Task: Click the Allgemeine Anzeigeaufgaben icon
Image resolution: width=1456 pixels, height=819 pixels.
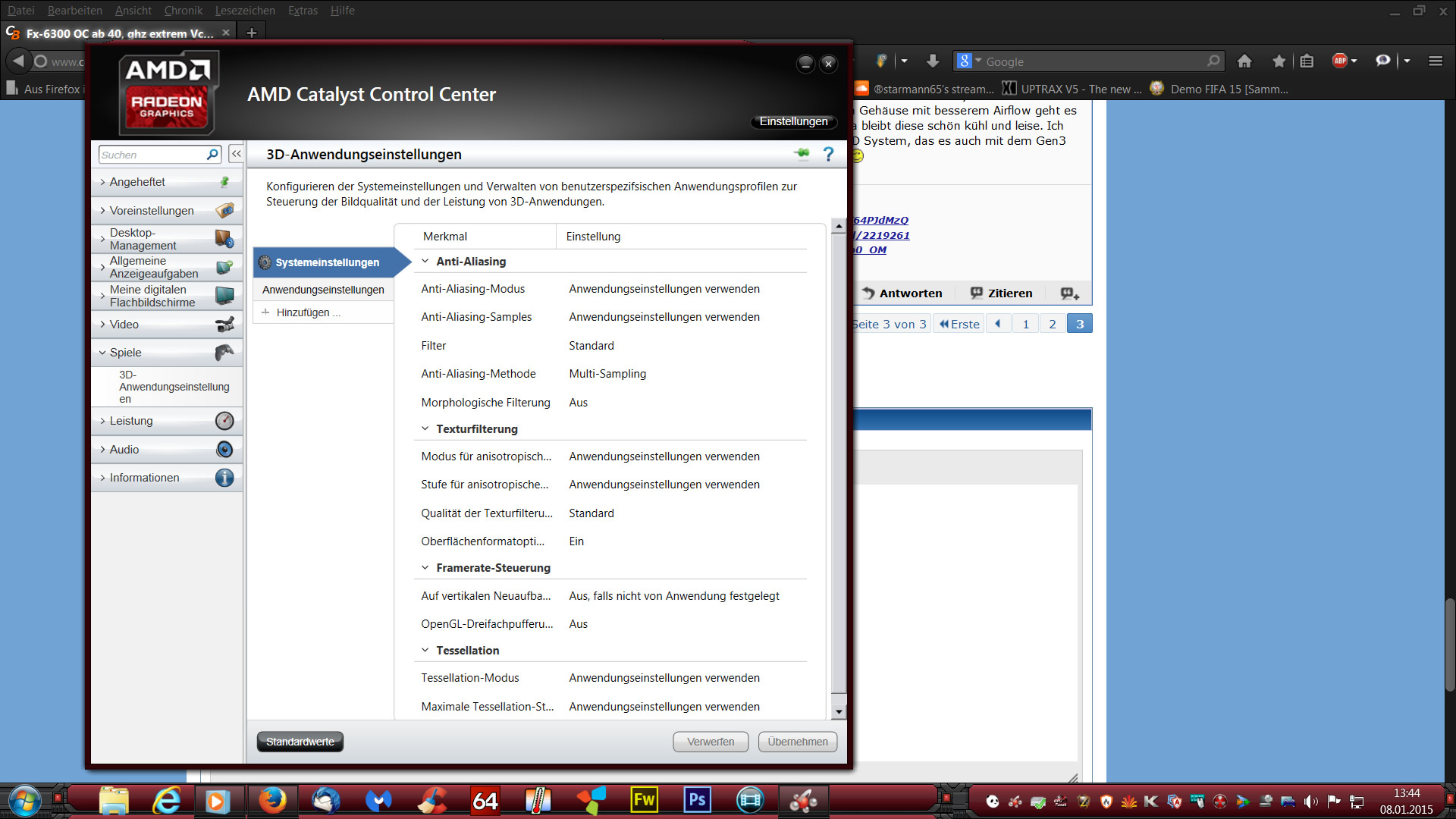Action: pos(224,267)
